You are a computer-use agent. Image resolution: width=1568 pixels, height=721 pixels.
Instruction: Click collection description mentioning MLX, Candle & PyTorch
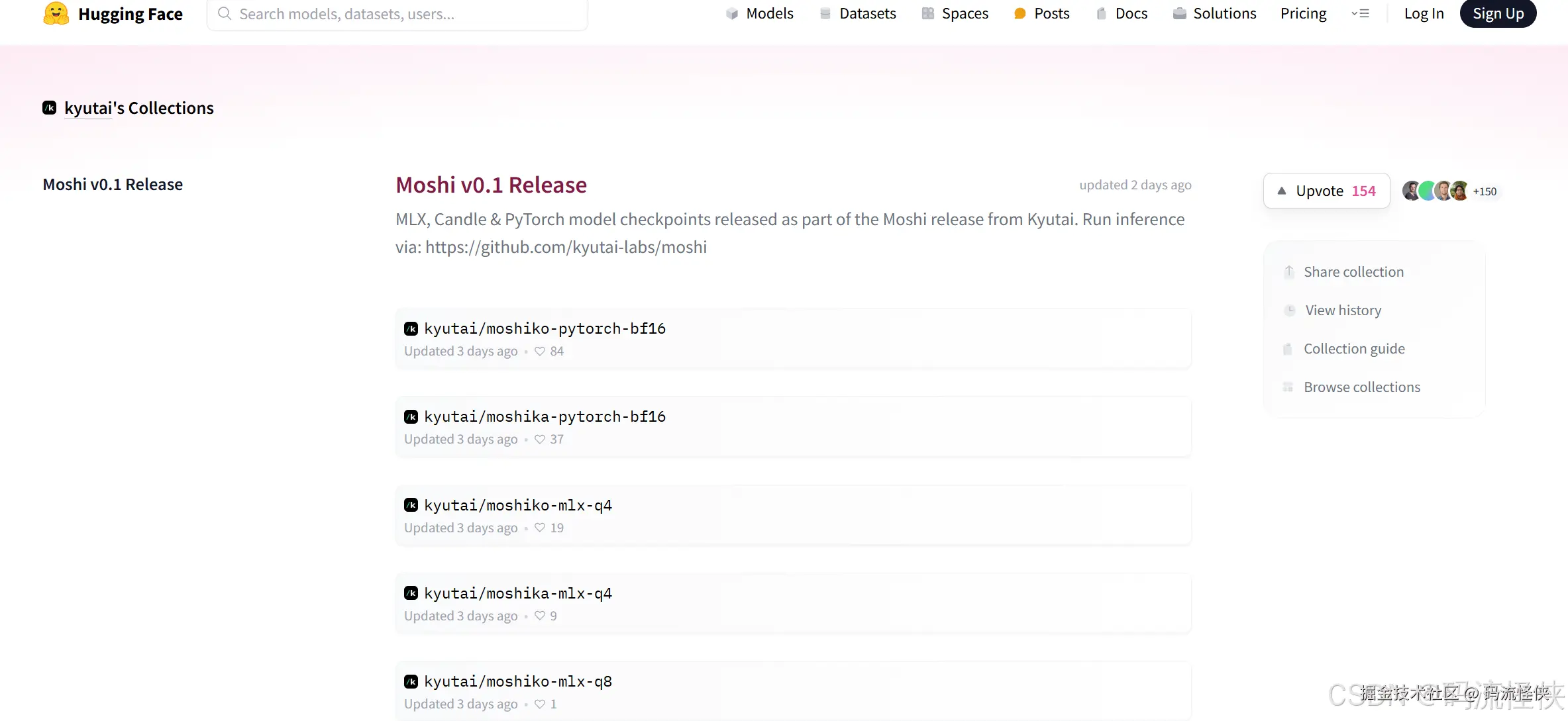pyautogui.click(x=790, y=233)
